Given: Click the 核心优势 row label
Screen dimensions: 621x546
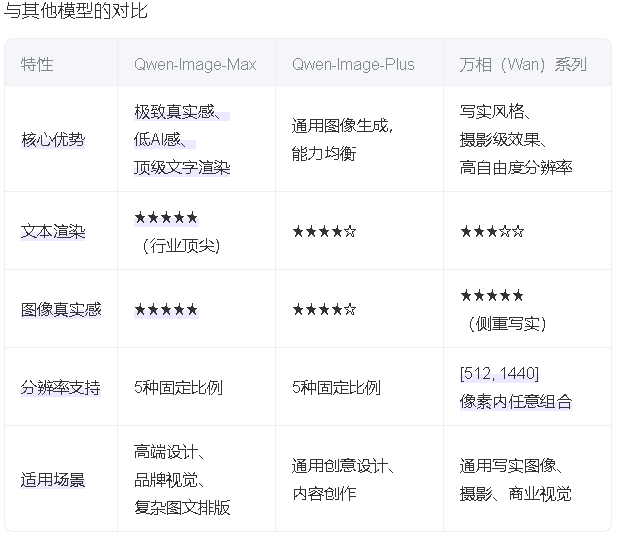Looking at the screenshot, I should pos(53,139).
